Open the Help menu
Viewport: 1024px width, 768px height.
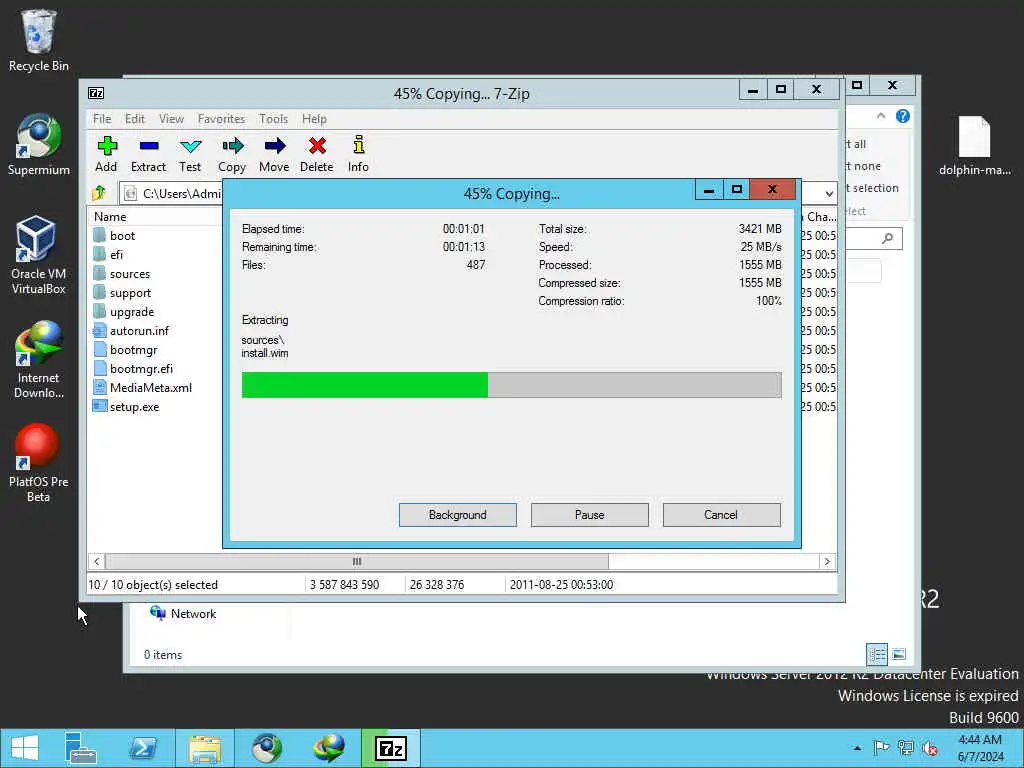click(314, 119)
